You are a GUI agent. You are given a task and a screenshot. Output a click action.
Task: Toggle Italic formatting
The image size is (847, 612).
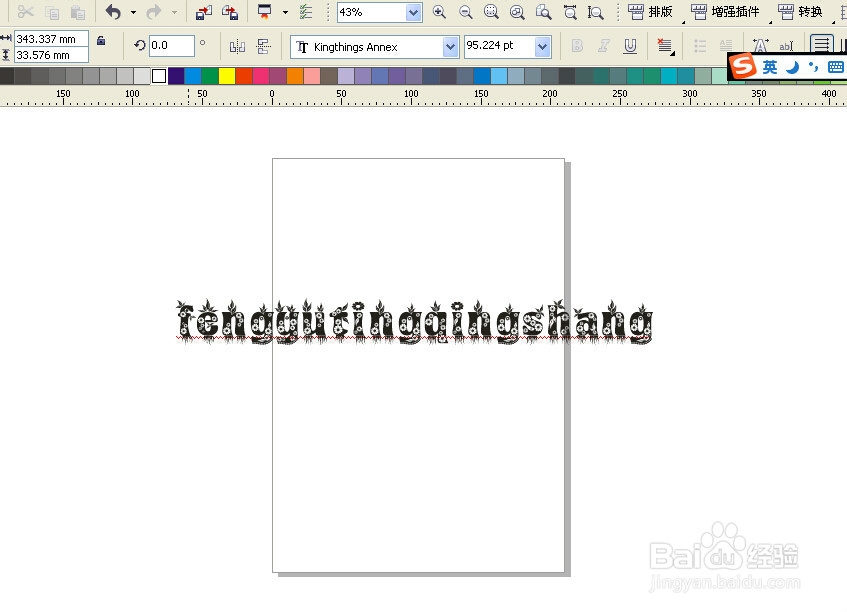coord(603,46)
